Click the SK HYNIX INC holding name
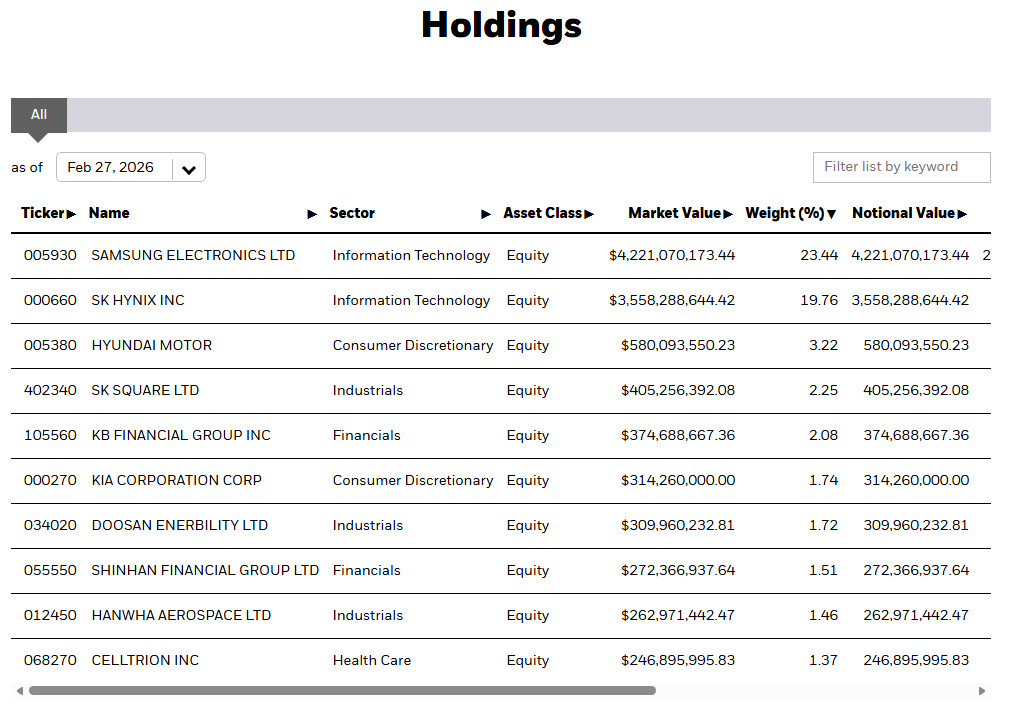The width and height of the screenshot is (1014, 706). coord(138,300)
